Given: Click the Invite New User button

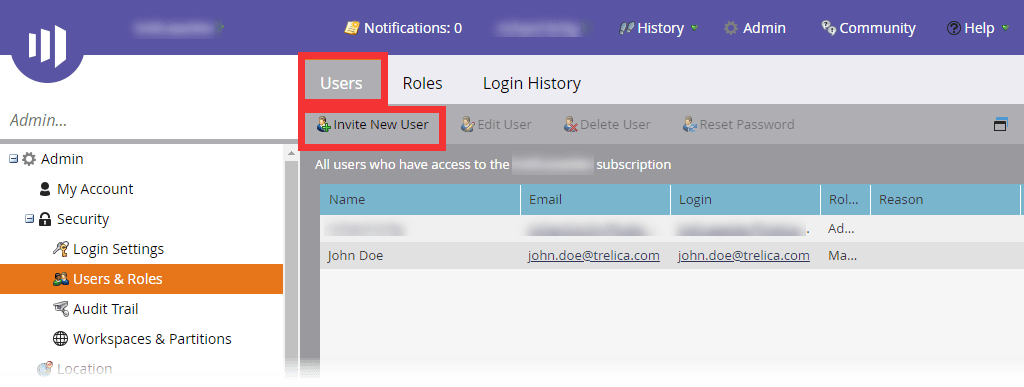Looking at the screenshot, I should [x=372, y=124].
